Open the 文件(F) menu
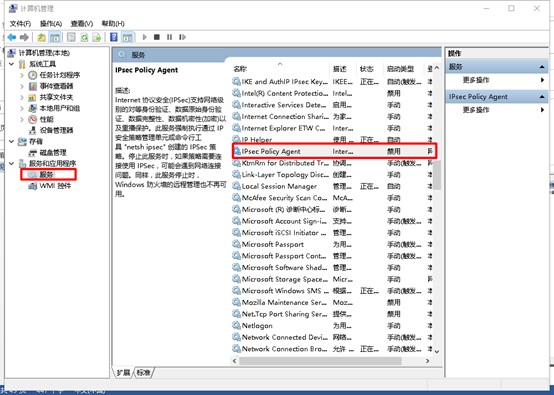This screenshot has height=395, width=554. pos(20,24)
